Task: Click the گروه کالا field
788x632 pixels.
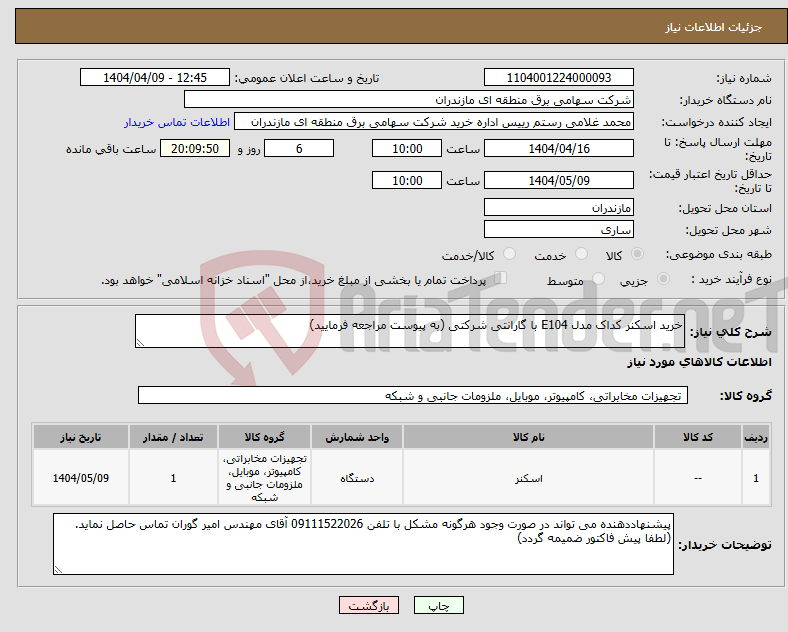Action: click(x=413, y=395)
